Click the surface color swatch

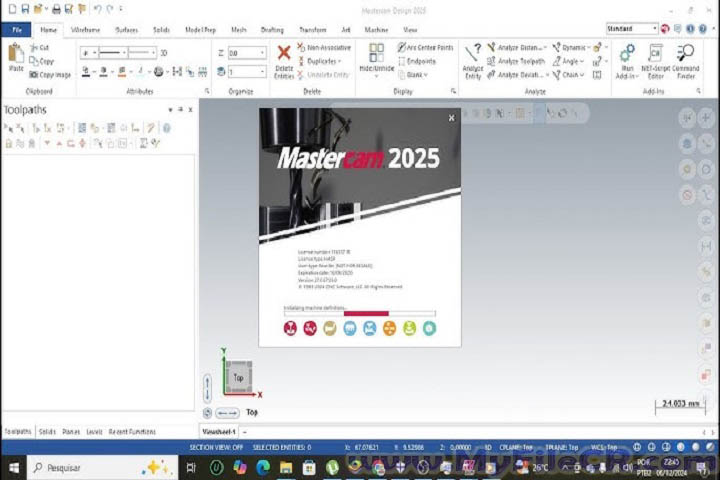coord(122,72)
